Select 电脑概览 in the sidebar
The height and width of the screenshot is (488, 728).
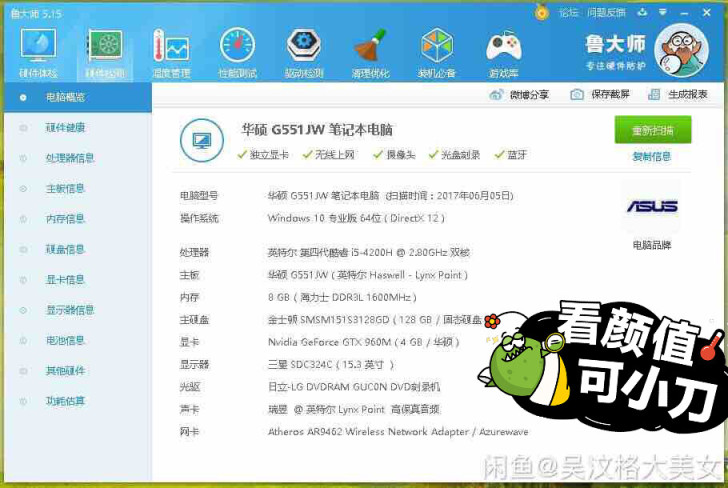tap(78, 98)
